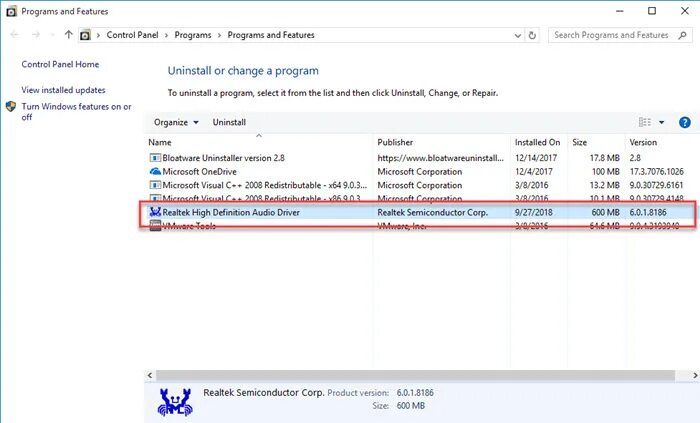
Task: Click the Back navigation arrow
Action: 14,35
